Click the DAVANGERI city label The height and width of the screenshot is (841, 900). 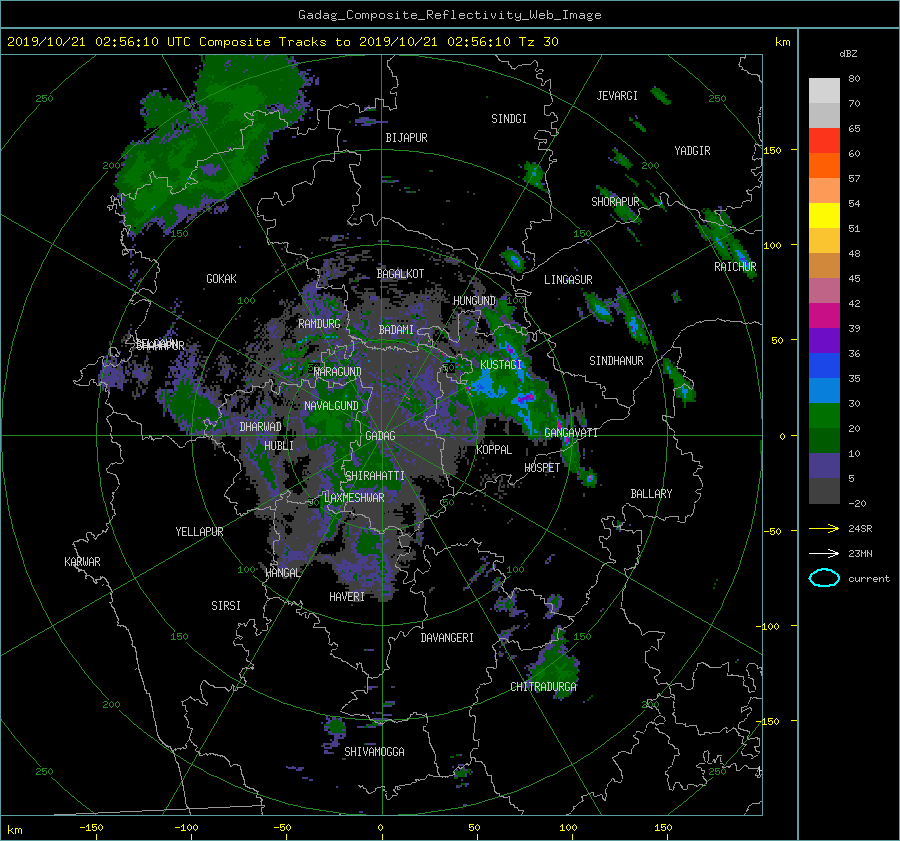(447, 638)
